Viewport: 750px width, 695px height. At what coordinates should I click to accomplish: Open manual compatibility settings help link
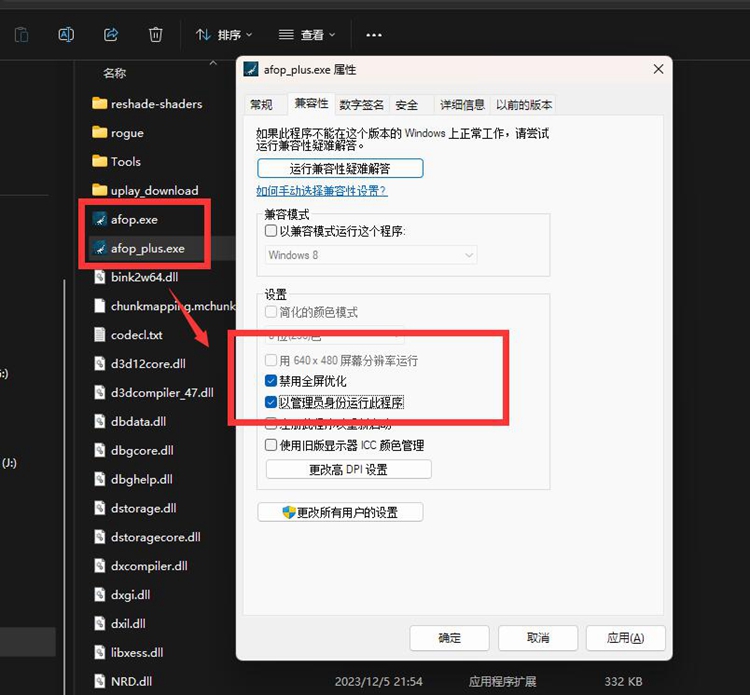click(321, 190)
